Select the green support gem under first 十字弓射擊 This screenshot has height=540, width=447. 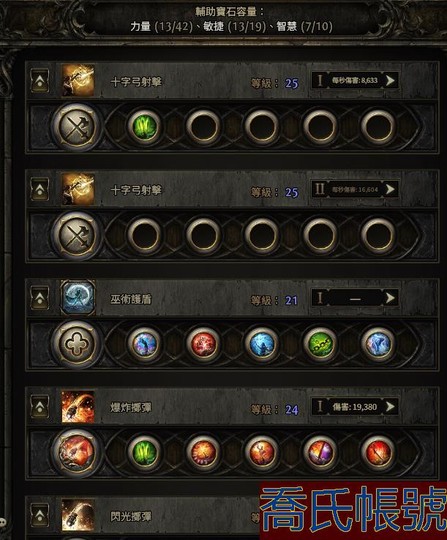pyautogui.click(x=145, y=126)
